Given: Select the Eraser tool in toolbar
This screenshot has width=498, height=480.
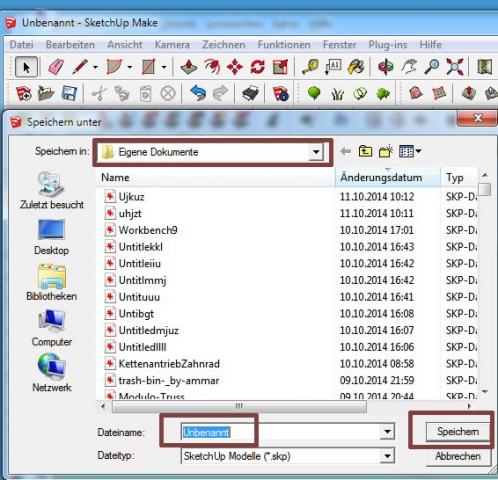Looking at the screenshot, I should 56,67.
